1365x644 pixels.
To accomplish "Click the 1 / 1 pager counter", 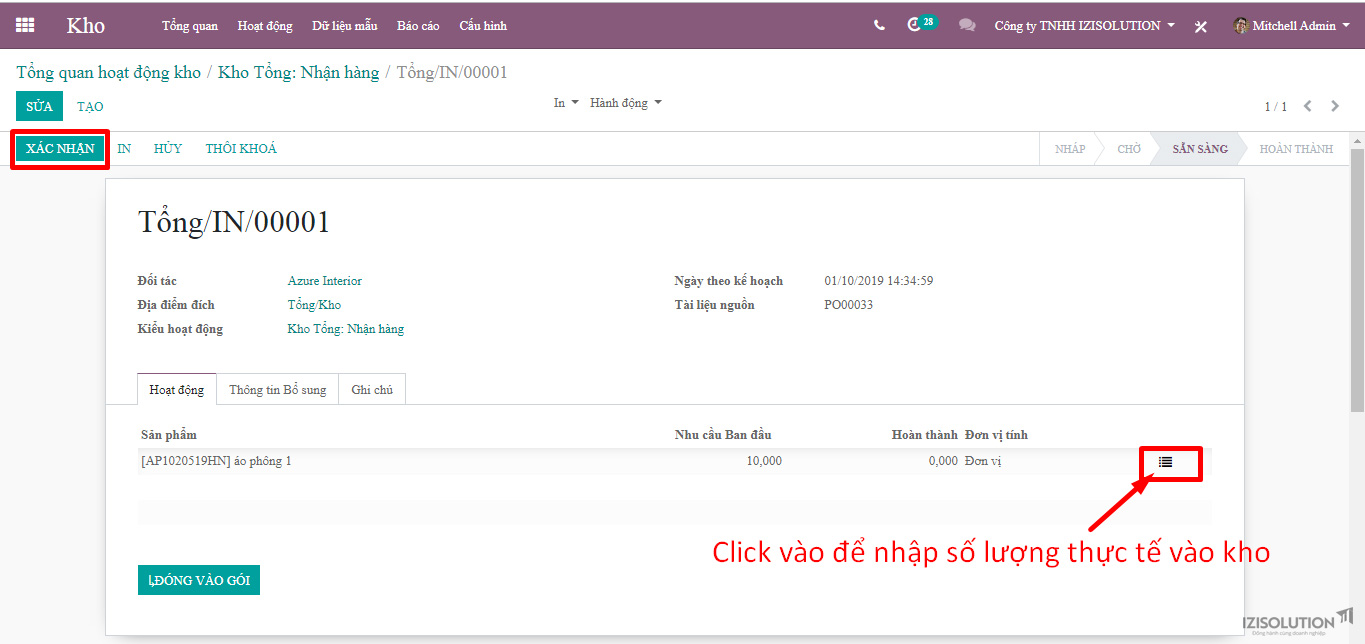I will point(1275,106).
